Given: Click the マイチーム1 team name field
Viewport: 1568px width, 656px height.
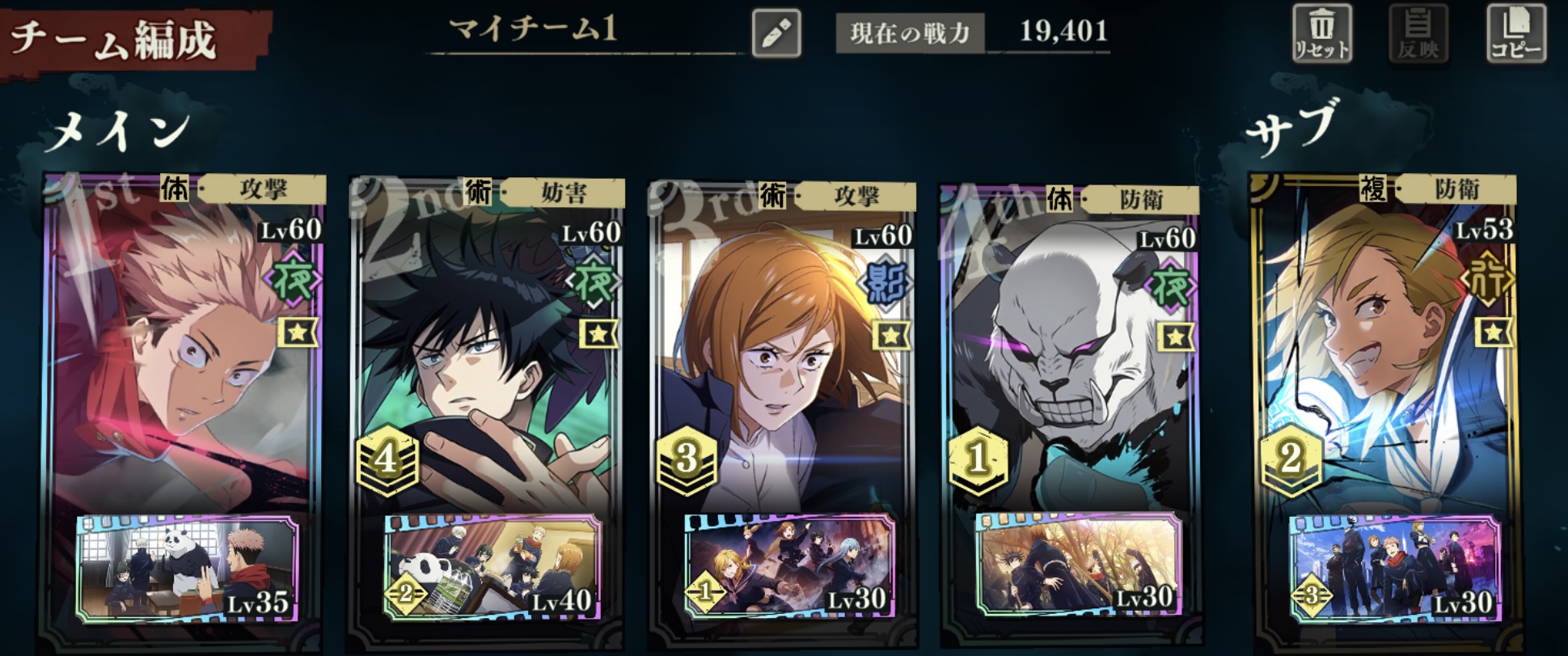Looking at the screenshot, I should 585,31.
